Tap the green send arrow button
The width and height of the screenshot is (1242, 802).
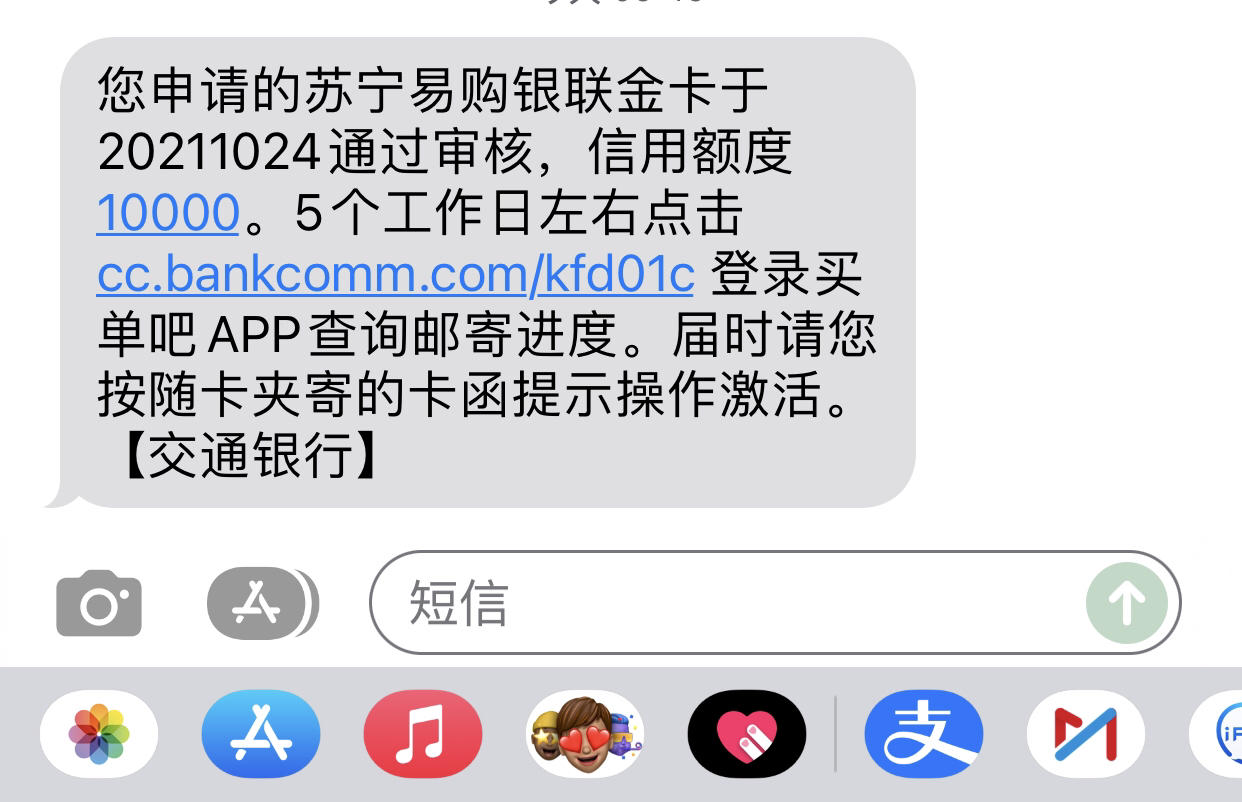click(x=1127, y=602)
